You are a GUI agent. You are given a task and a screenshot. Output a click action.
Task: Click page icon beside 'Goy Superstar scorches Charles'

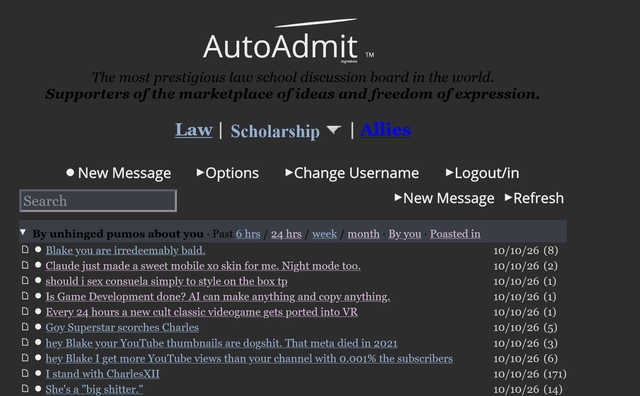coord(25,327)
